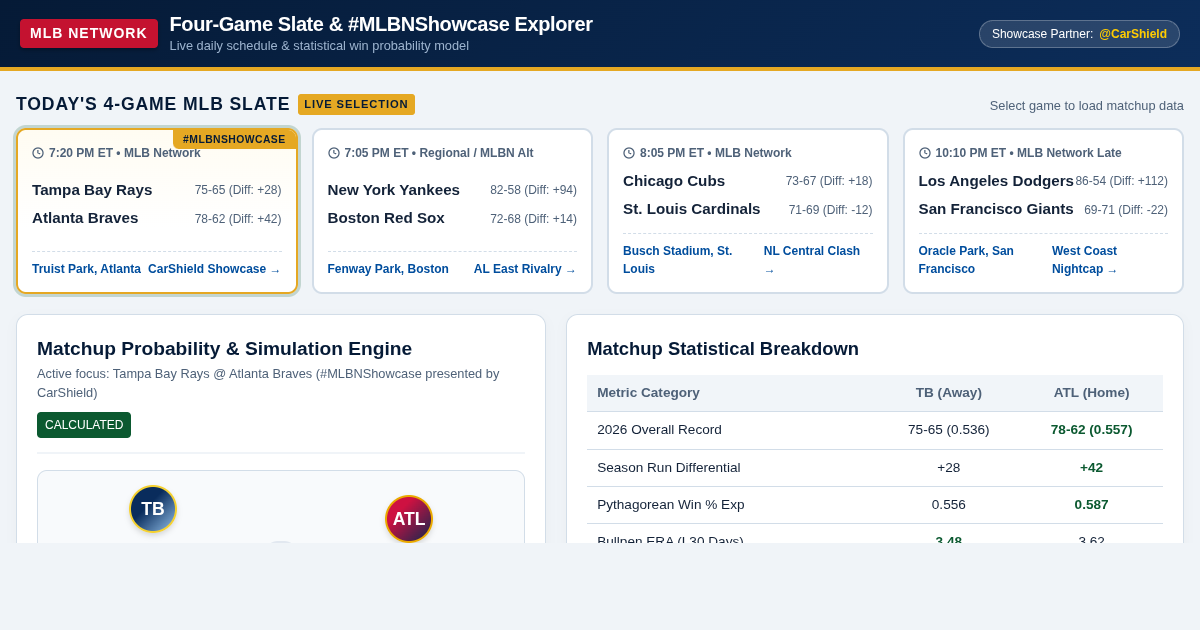Click the TB (Away) column header
The width and height of the screenshot is (1200, 630).
[949, 393]
